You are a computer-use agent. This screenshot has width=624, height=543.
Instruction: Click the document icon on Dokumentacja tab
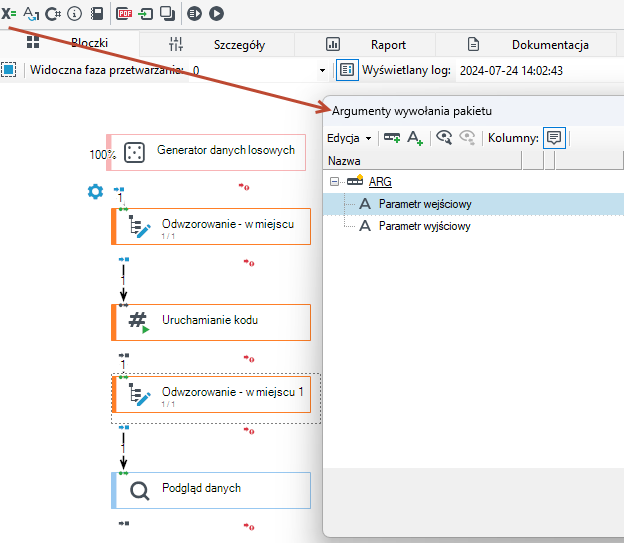473,44
